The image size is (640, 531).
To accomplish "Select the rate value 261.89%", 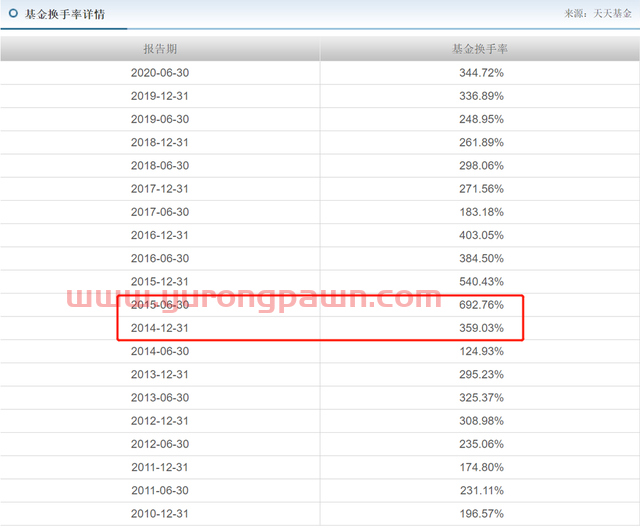I will tap(481, 142).
